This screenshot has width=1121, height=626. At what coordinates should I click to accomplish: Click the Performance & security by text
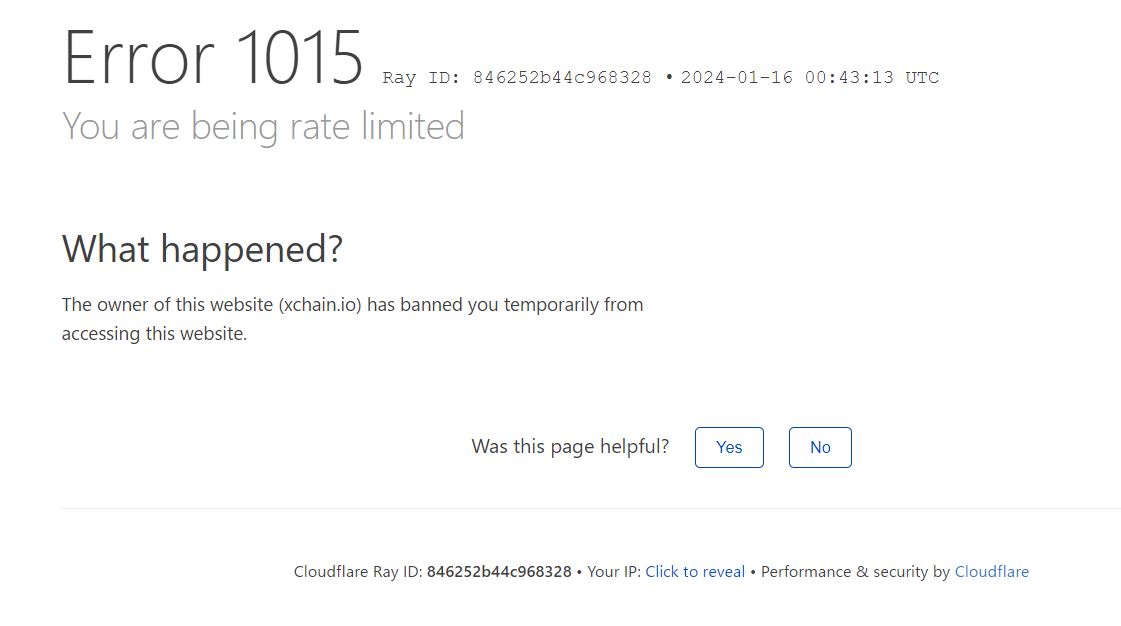click(855, 572)
